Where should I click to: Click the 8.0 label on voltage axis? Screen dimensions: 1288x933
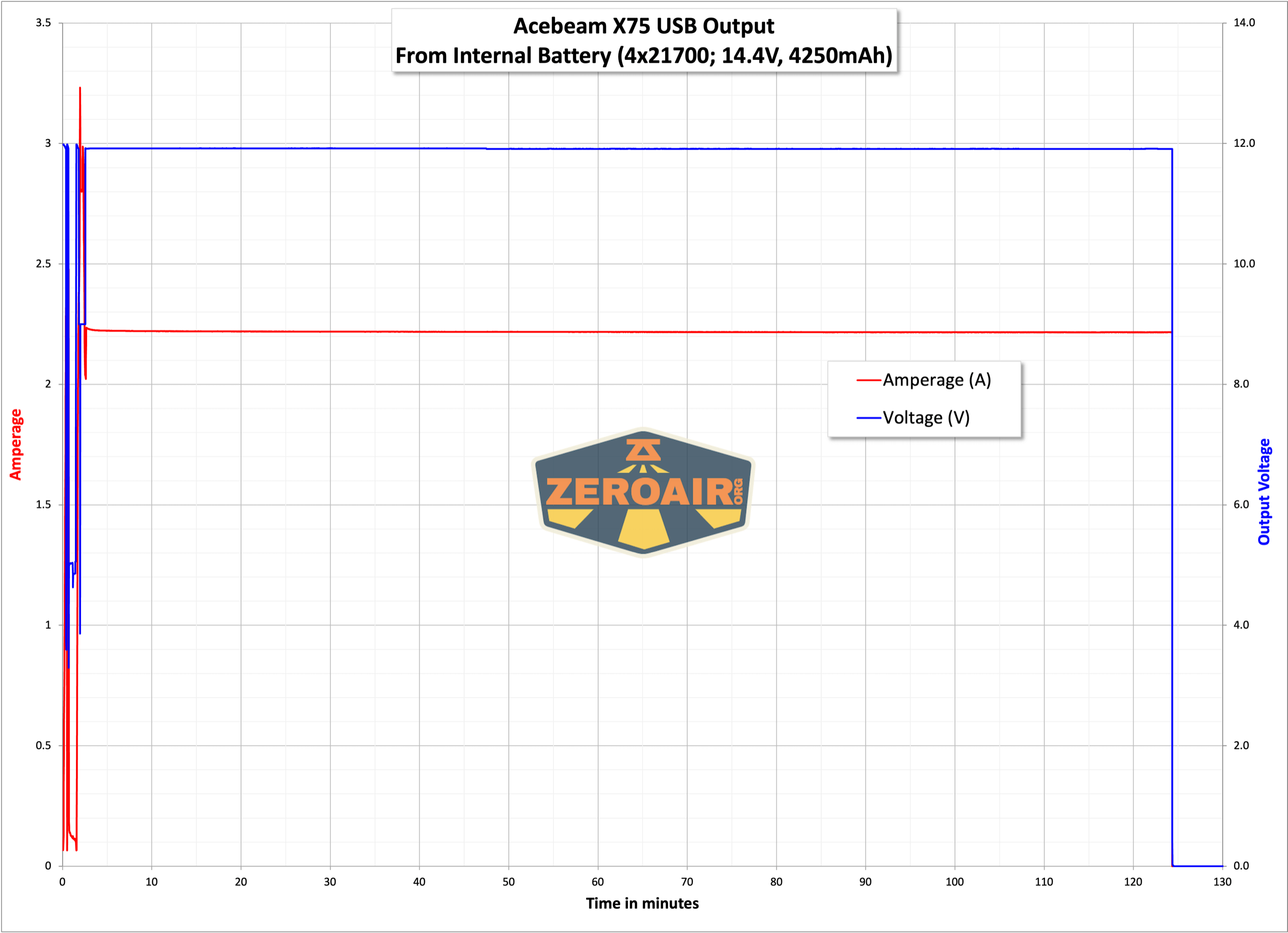click(x=1241, y=384)
